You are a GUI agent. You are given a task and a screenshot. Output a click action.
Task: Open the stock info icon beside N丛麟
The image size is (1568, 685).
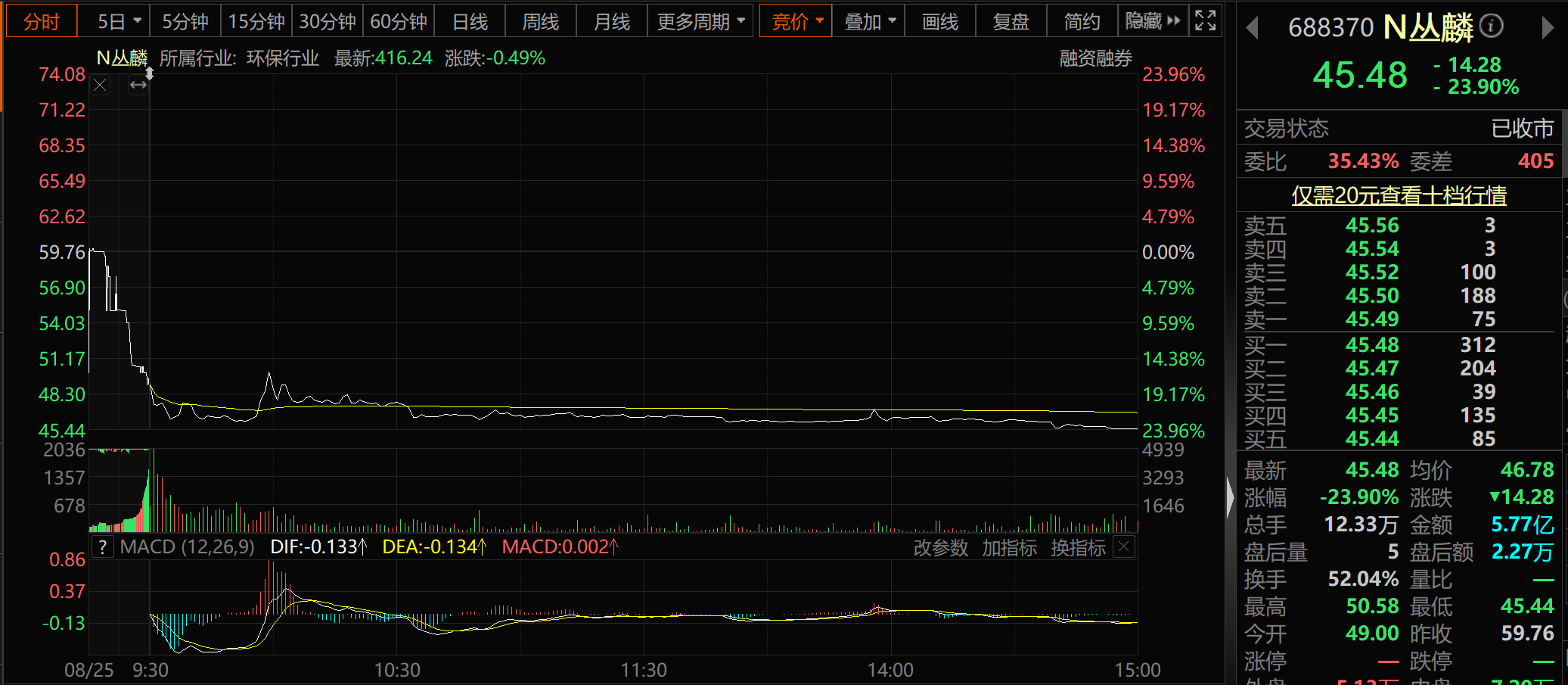point(1491,26)
